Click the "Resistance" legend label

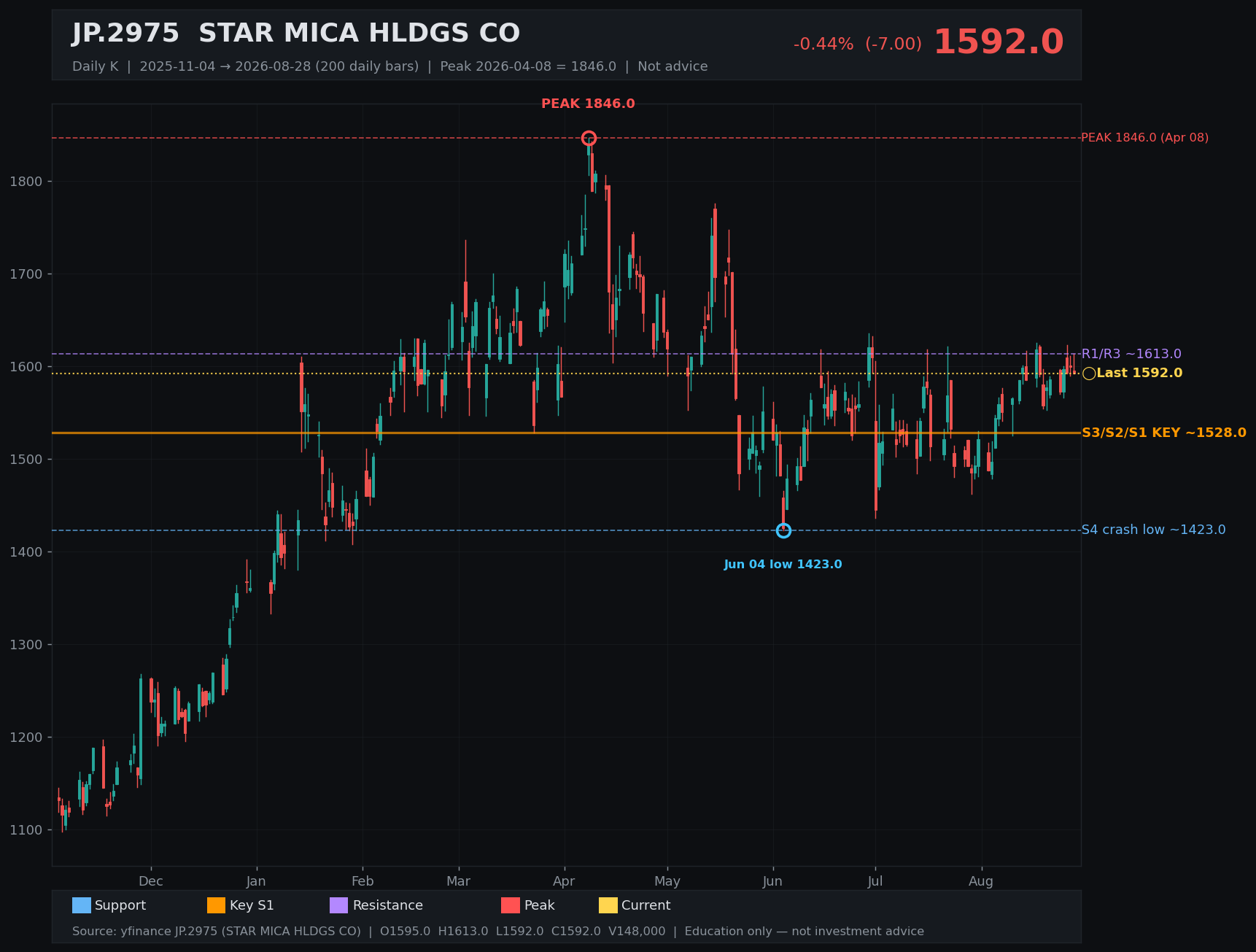(x=388, y=905)
